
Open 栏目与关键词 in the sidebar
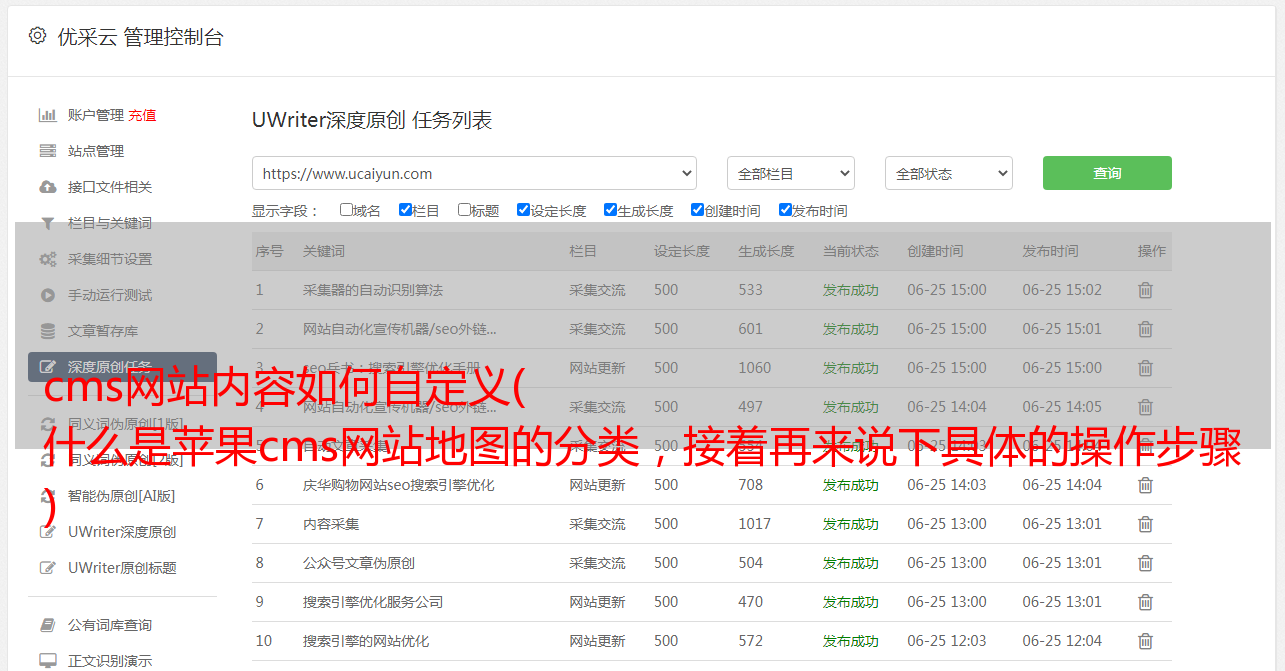110,223
